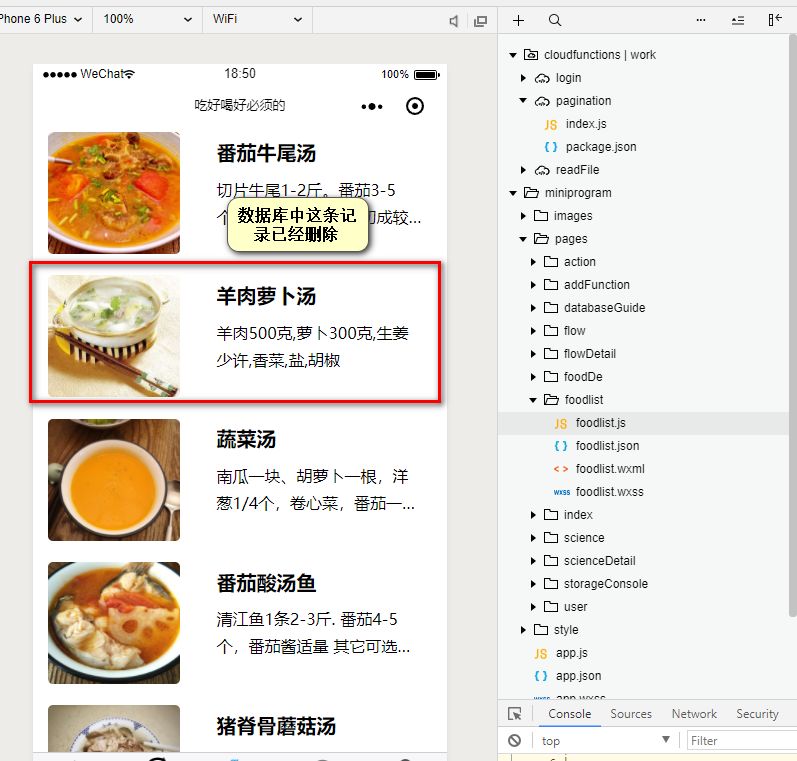Expand the style folder arrow
The width and height of the screenshot is (797, 761).
[x=523, y=630]
